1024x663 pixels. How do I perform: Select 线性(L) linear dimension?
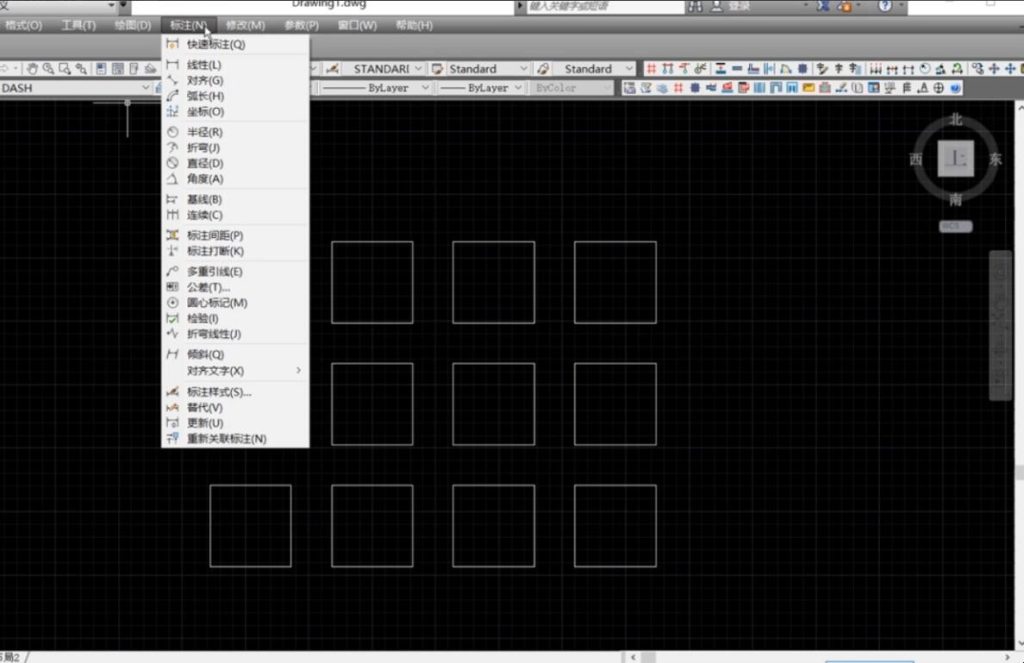pyautogui.click(x=204, y=65)
